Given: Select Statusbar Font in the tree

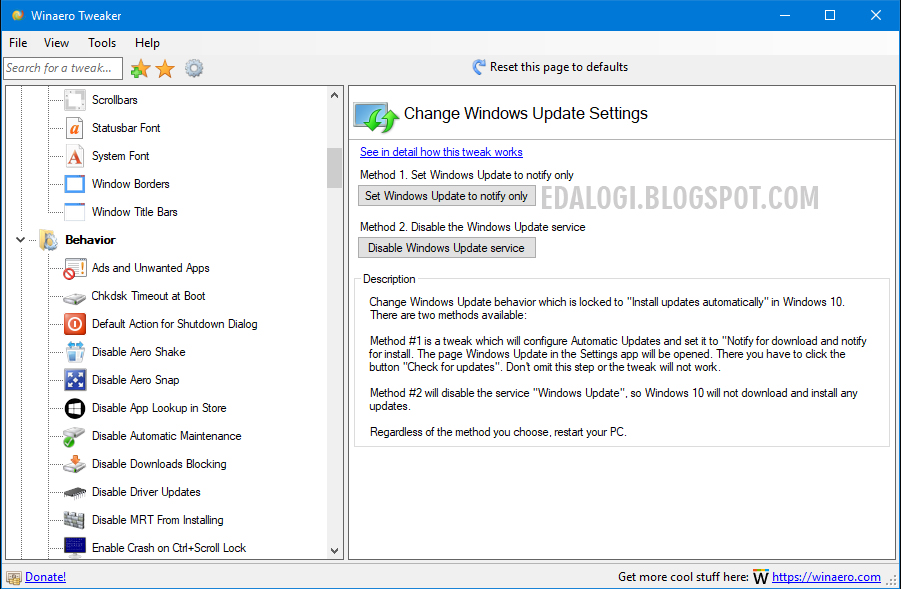Looking at the screenshot, I should click(126, 128).
